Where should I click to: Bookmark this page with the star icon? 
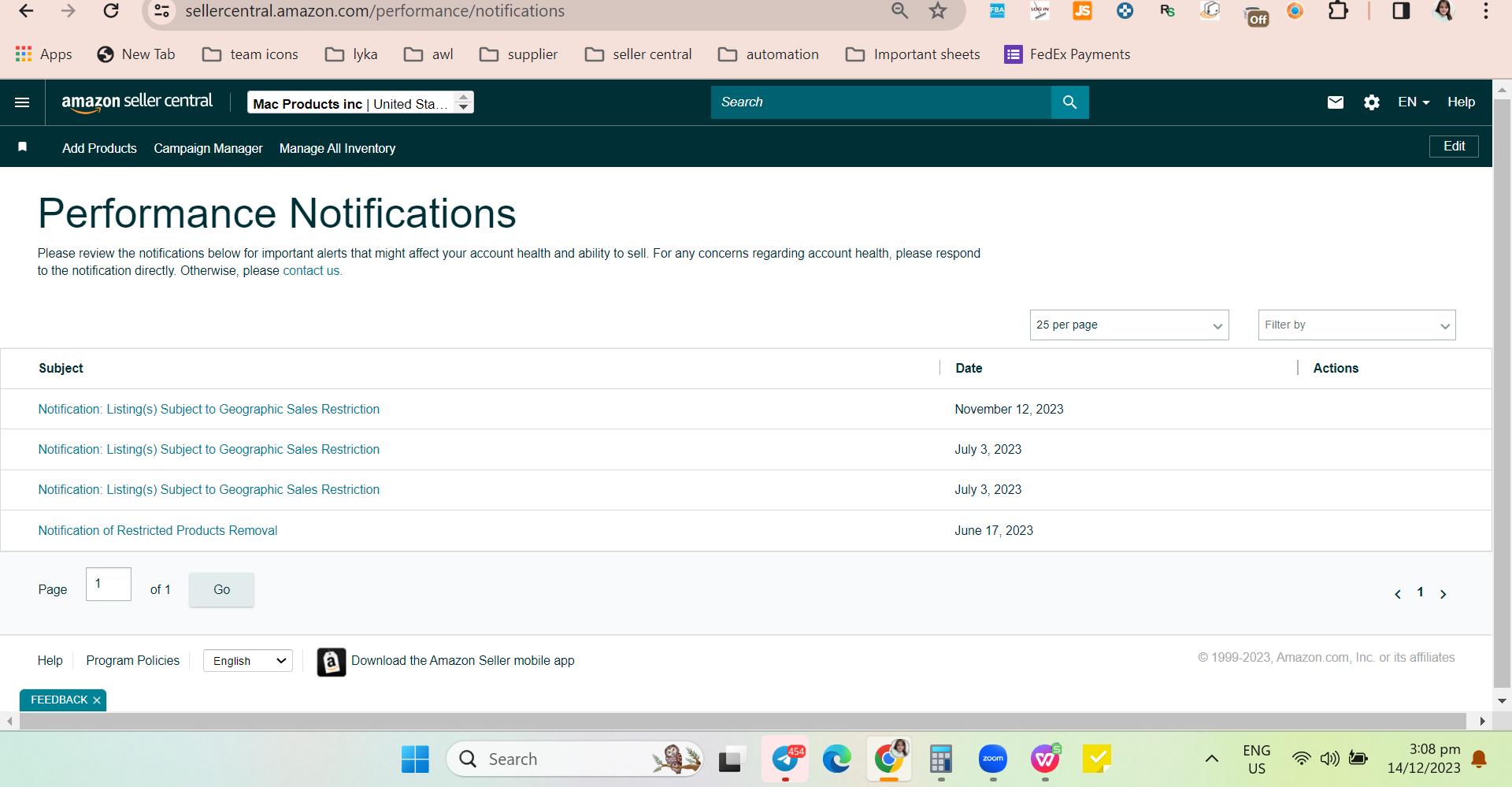[x=937, y=11]
